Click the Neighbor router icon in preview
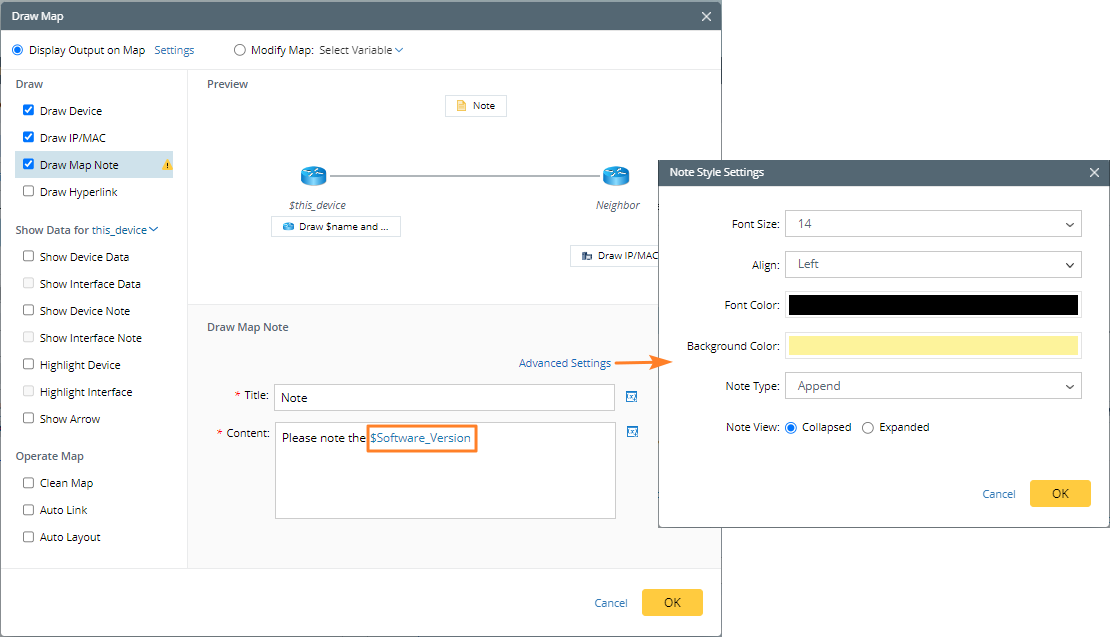This screenshot has width=1111, height=637. [616, 175]
